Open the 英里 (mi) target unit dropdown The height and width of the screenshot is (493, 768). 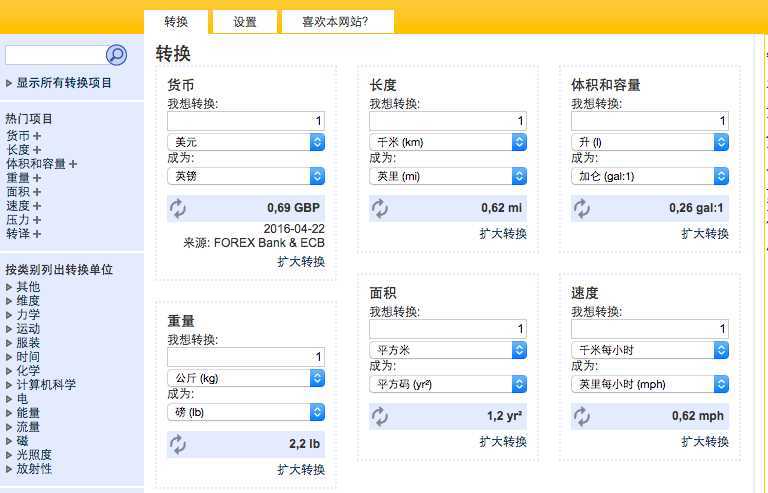pos(448,176)
